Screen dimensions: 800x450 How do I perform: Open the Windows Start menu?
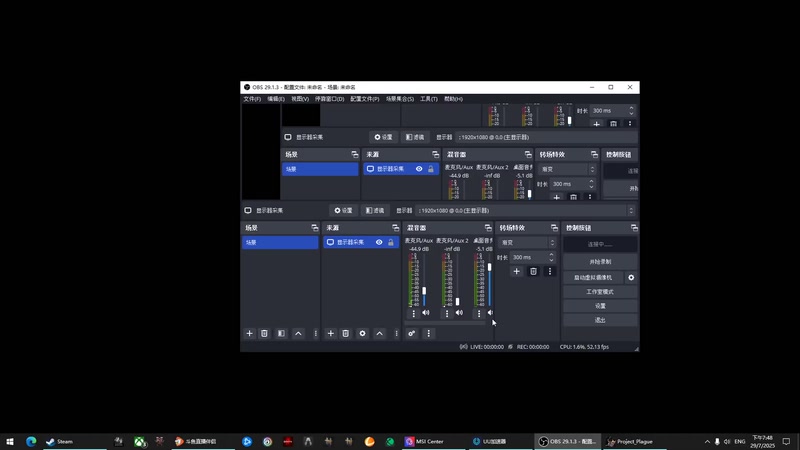[x=10, y=441]
